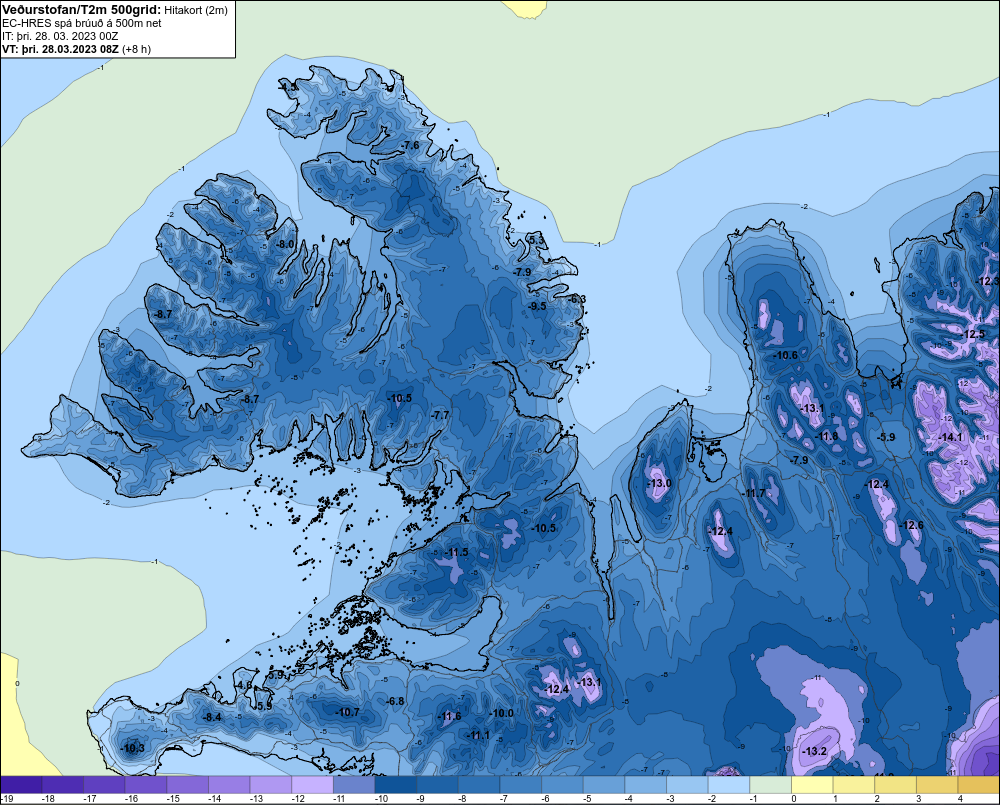Click the dark blue scale swatch between -10 and -9
Image resolution: width=1000 pixels, height=805 pixels.
tap(395, 785)
